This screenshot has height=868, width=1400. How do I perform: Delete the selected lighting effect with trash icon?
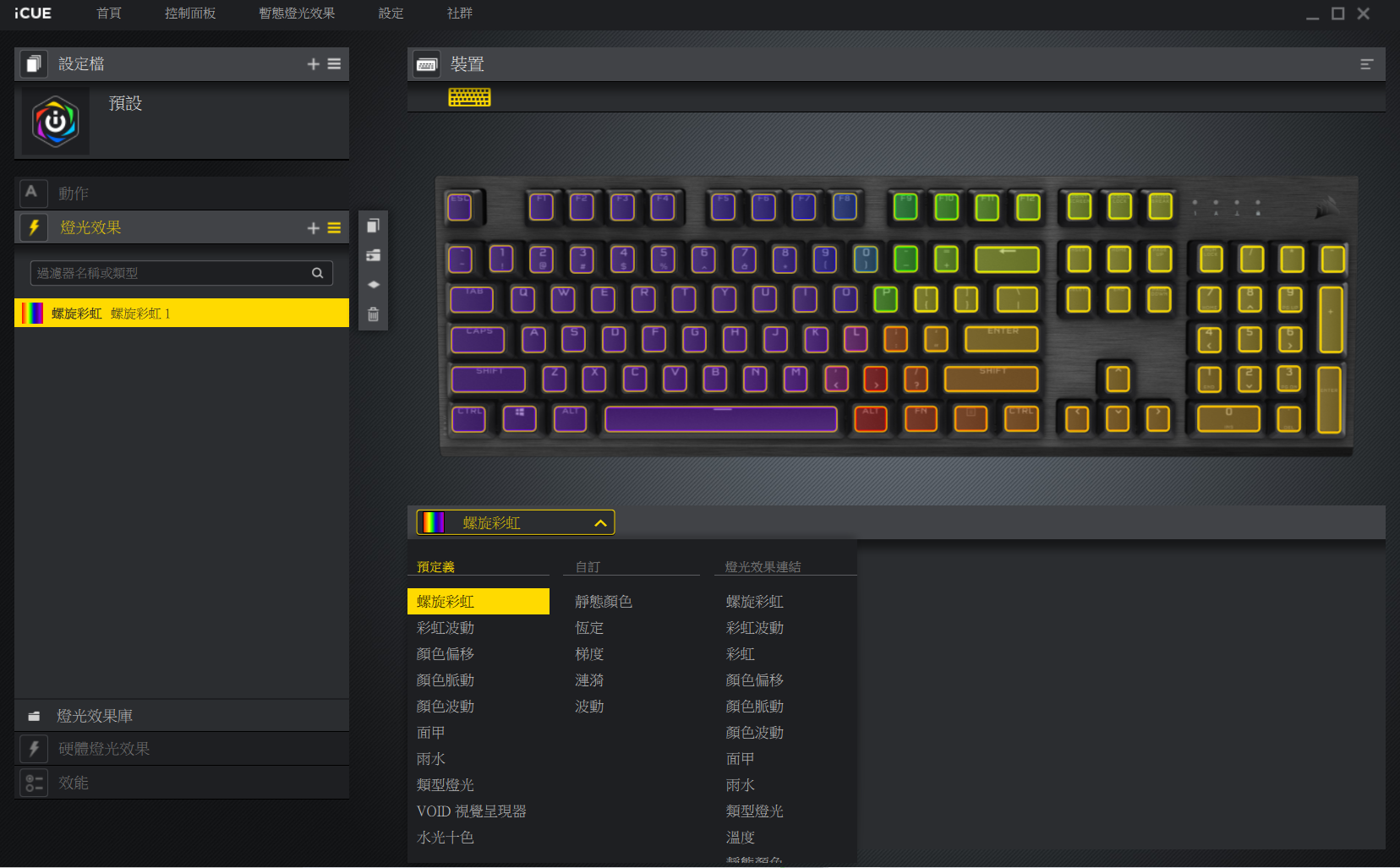click(x=373, y=314)
